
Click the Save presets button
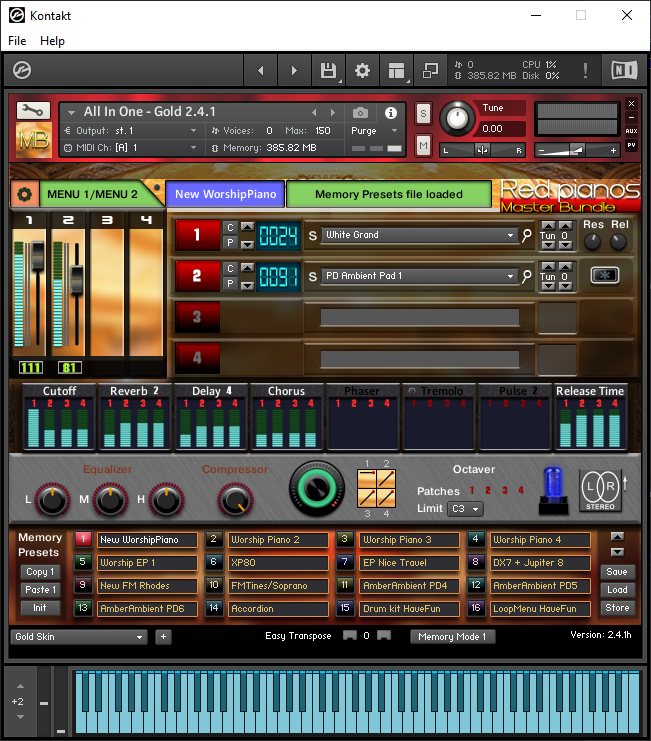(x=617, y=572)
